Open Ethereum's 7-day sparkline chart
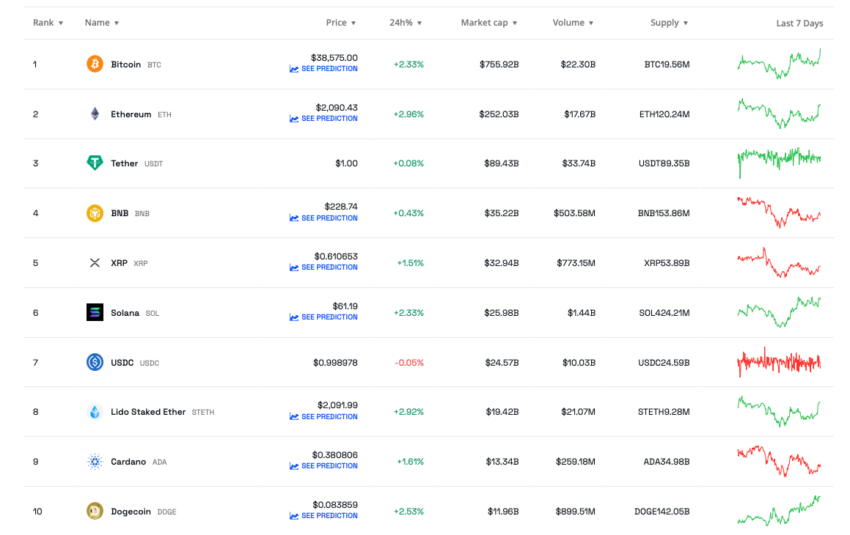The width and height of the screenshot is (850, 535). tap(779, 113)
